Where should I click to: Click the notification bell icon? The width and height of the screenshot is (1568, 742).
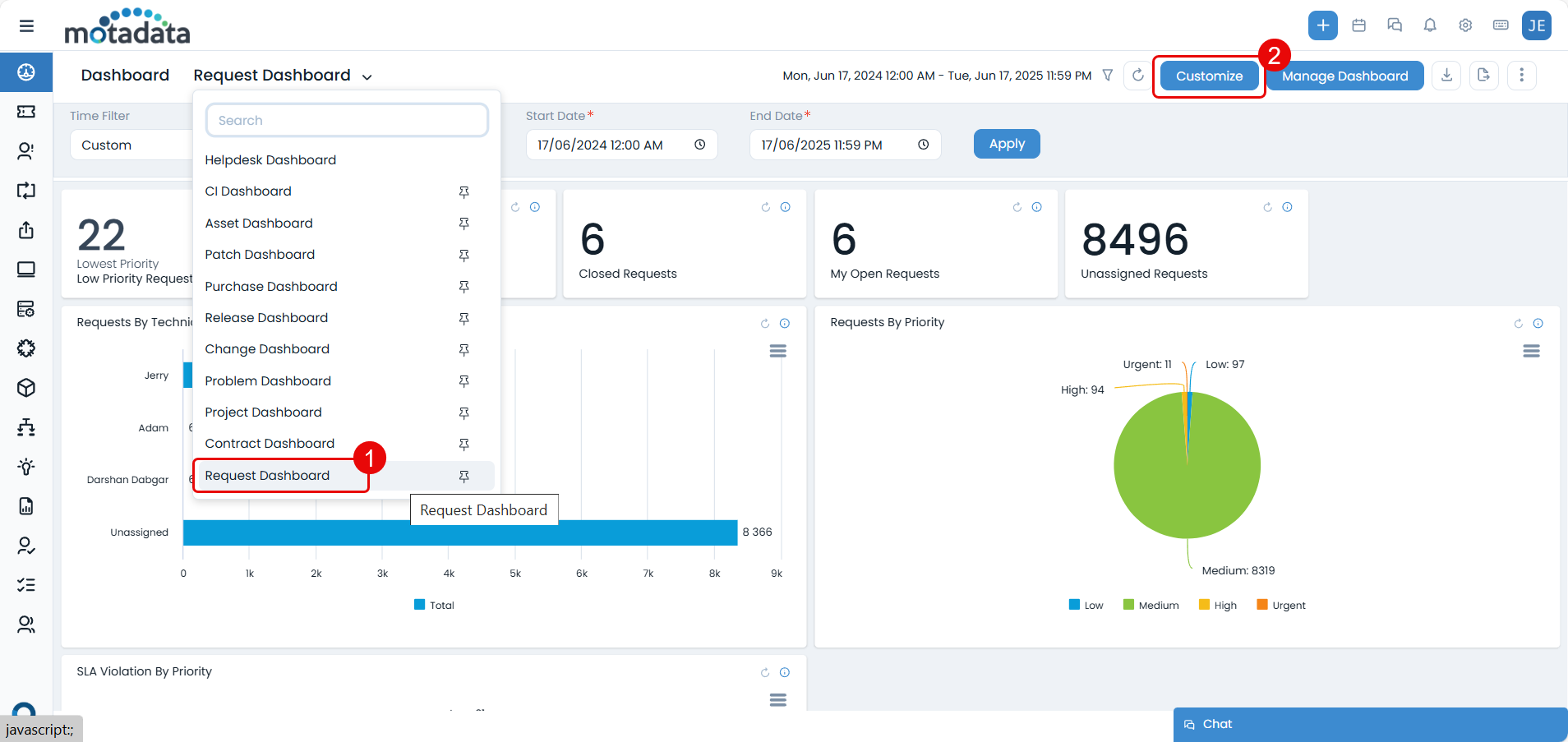pos(1430,25)
